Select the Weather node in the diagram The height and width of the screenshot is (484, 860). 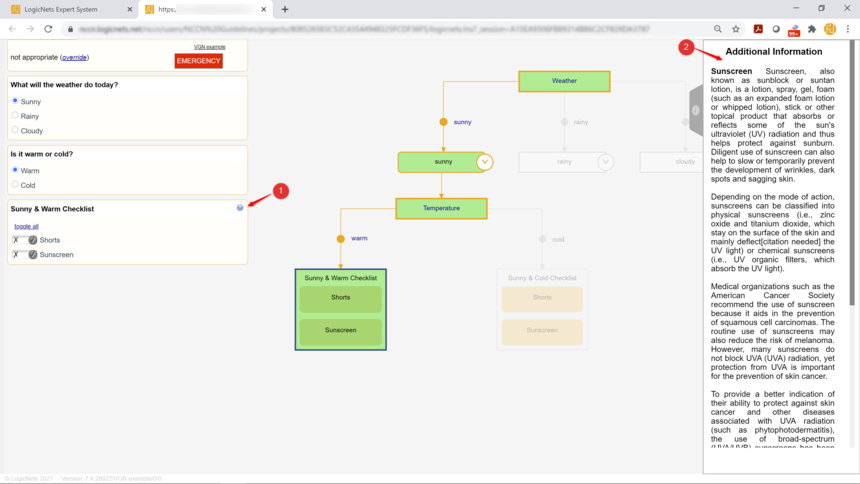point(564,81)
